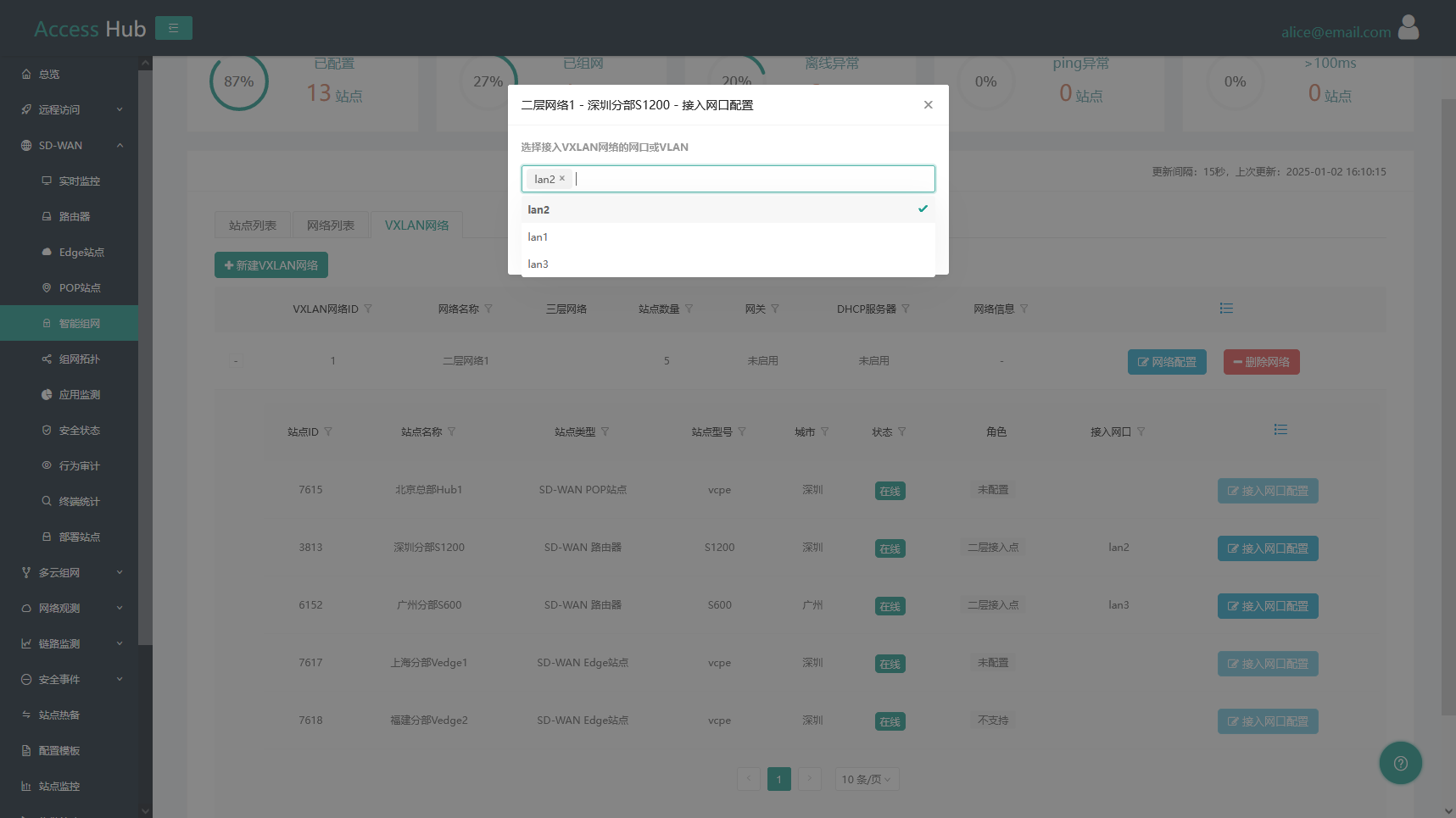This screenshot has height=818, width=1456.
Task: Expand the 网络观测 sidebar menu
Action: 69,609
